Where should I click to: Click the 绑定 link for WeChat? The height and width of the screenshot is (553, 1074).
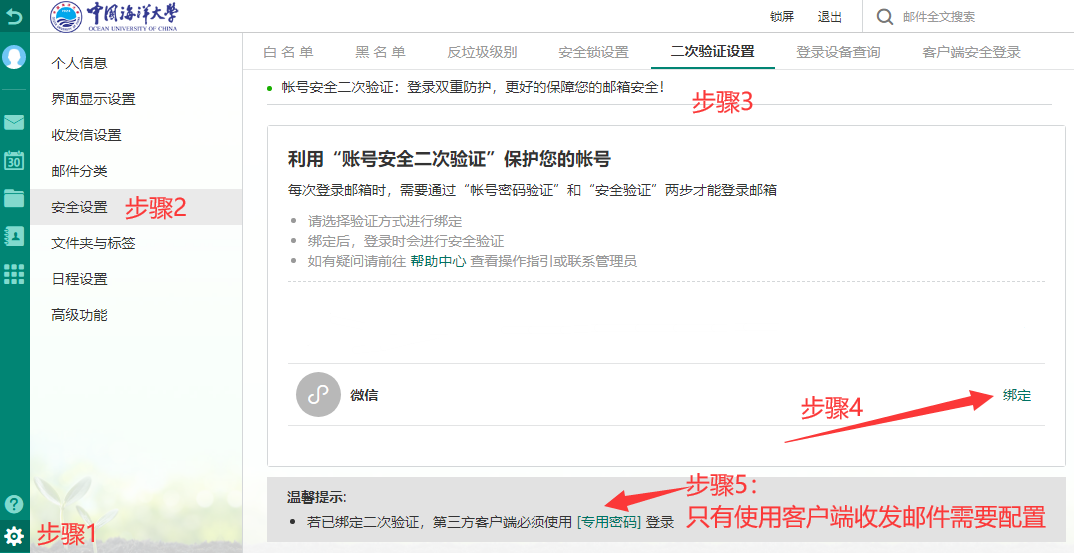coord(1017,395)
